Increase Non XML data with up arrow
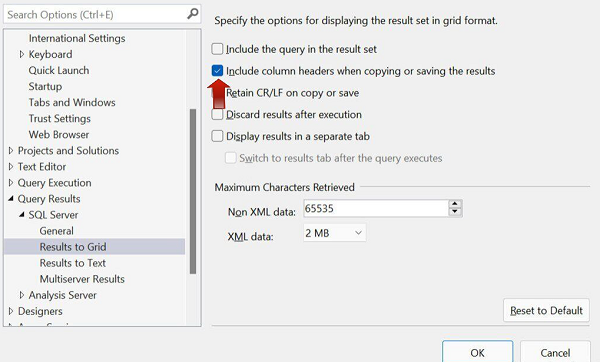600x362 pixels. pyautogui.click(x=455, y=204)
